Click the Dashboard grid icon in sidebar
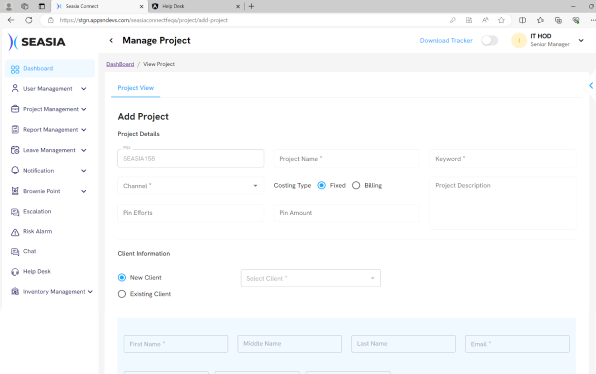 [x=15, y=69]
